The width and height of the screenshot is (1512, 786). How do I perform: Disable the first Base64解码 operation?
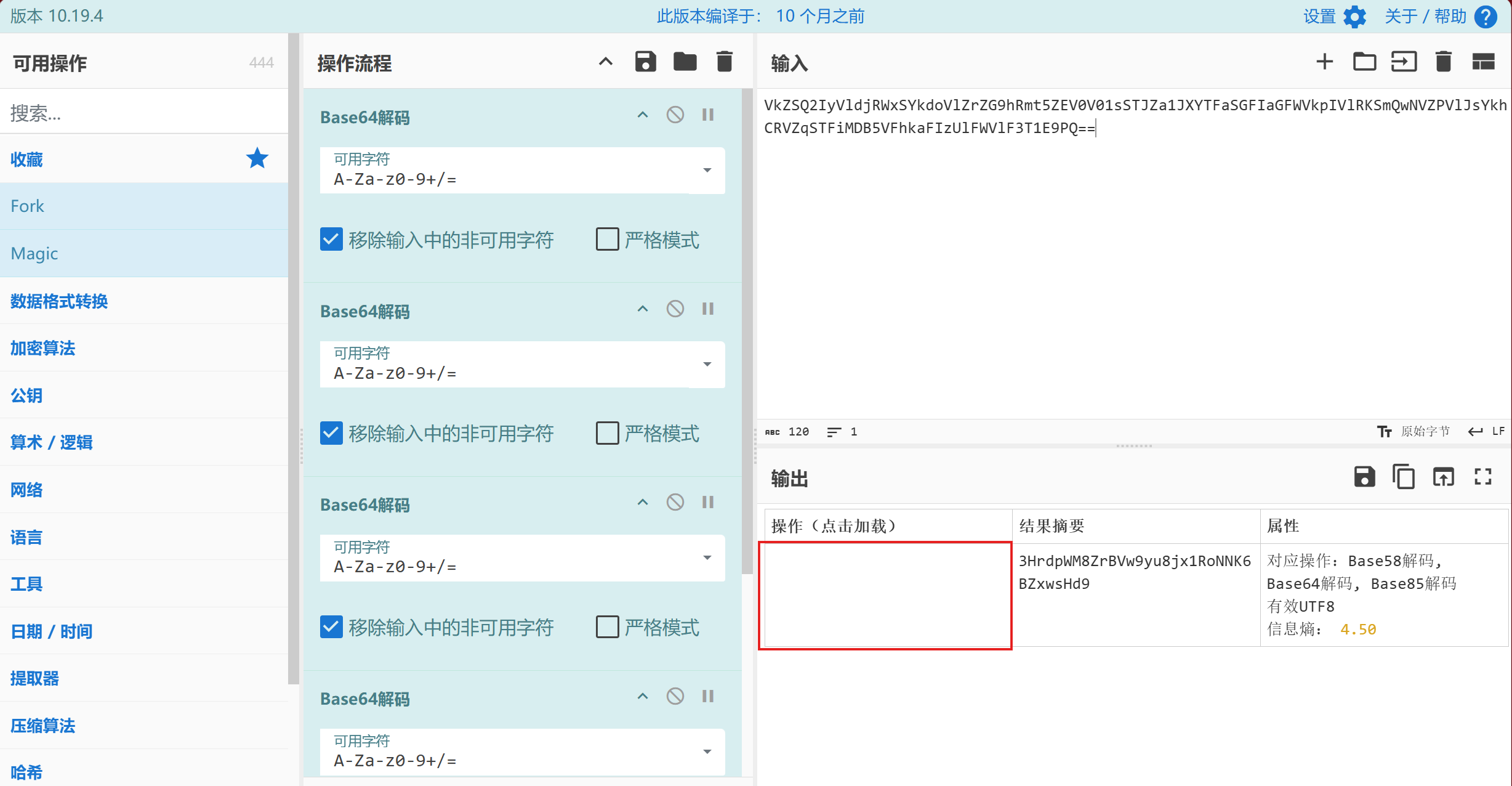tap(675, 115)
